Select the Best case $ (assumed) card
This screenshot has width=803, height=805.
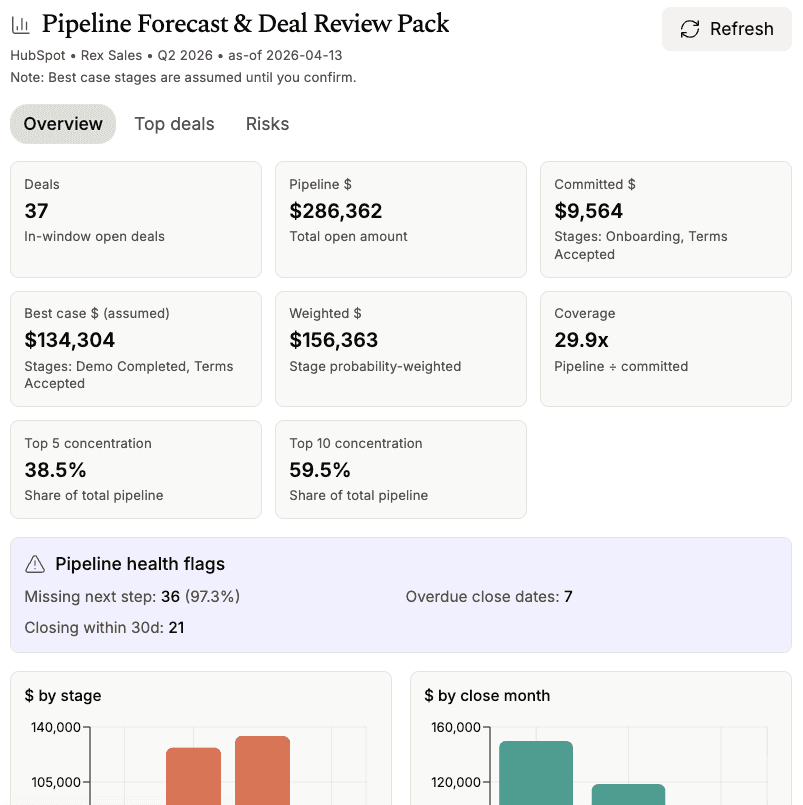(136, 349)
